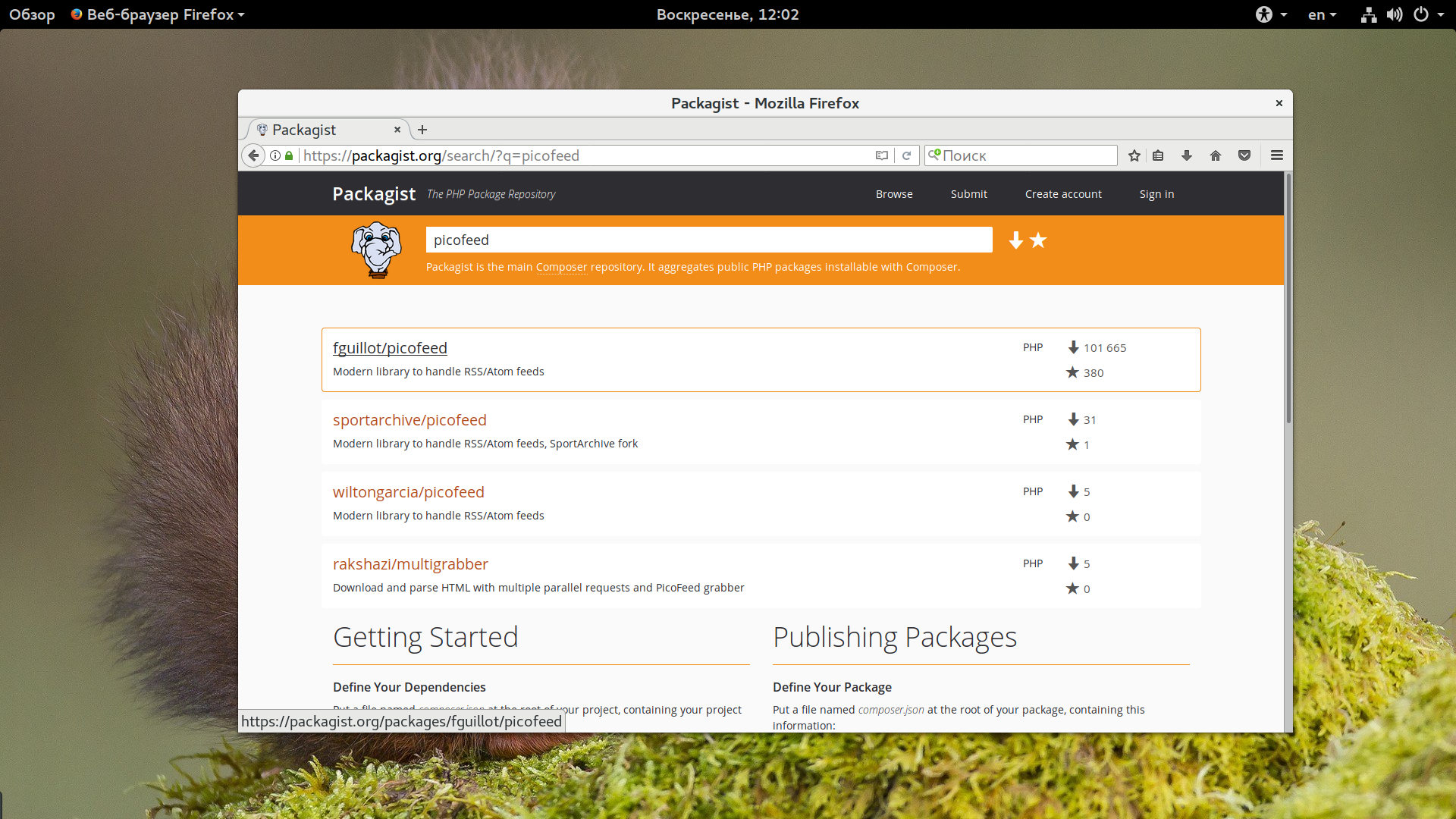Open the wiltongarcia/picofeed package
Image resolution: width=1456 pixels, height=819 pixels.
tap(408, 492)
